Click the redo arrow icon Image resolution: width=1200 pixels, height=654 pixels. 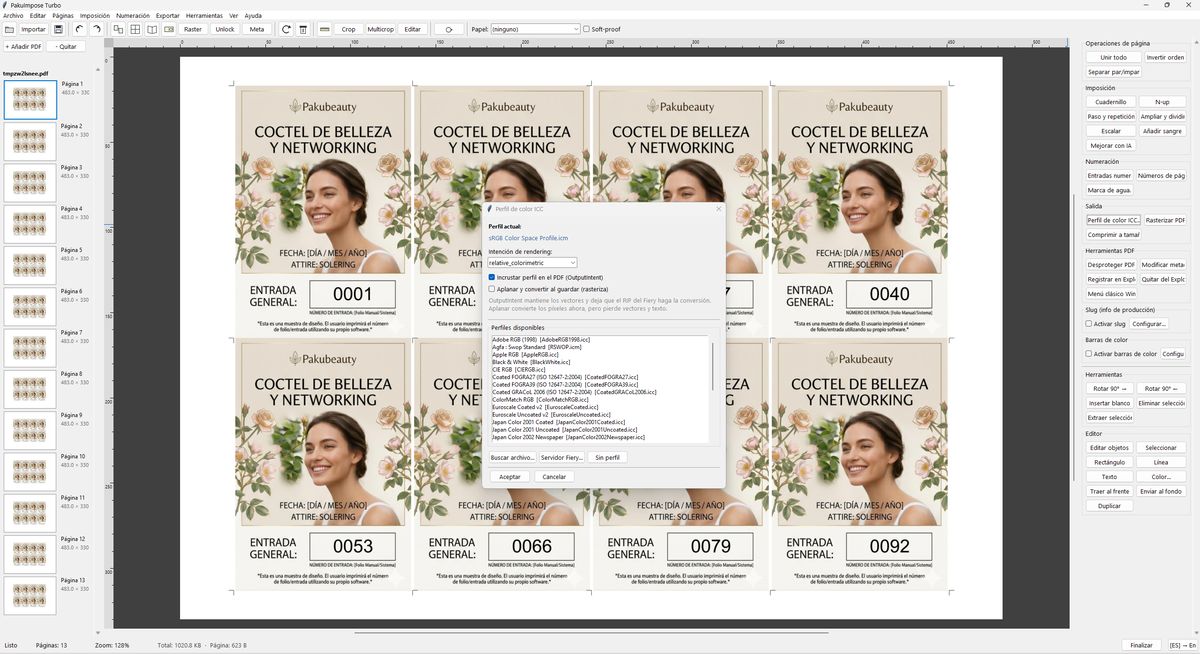pyautogui.click(x=96, y=29)
